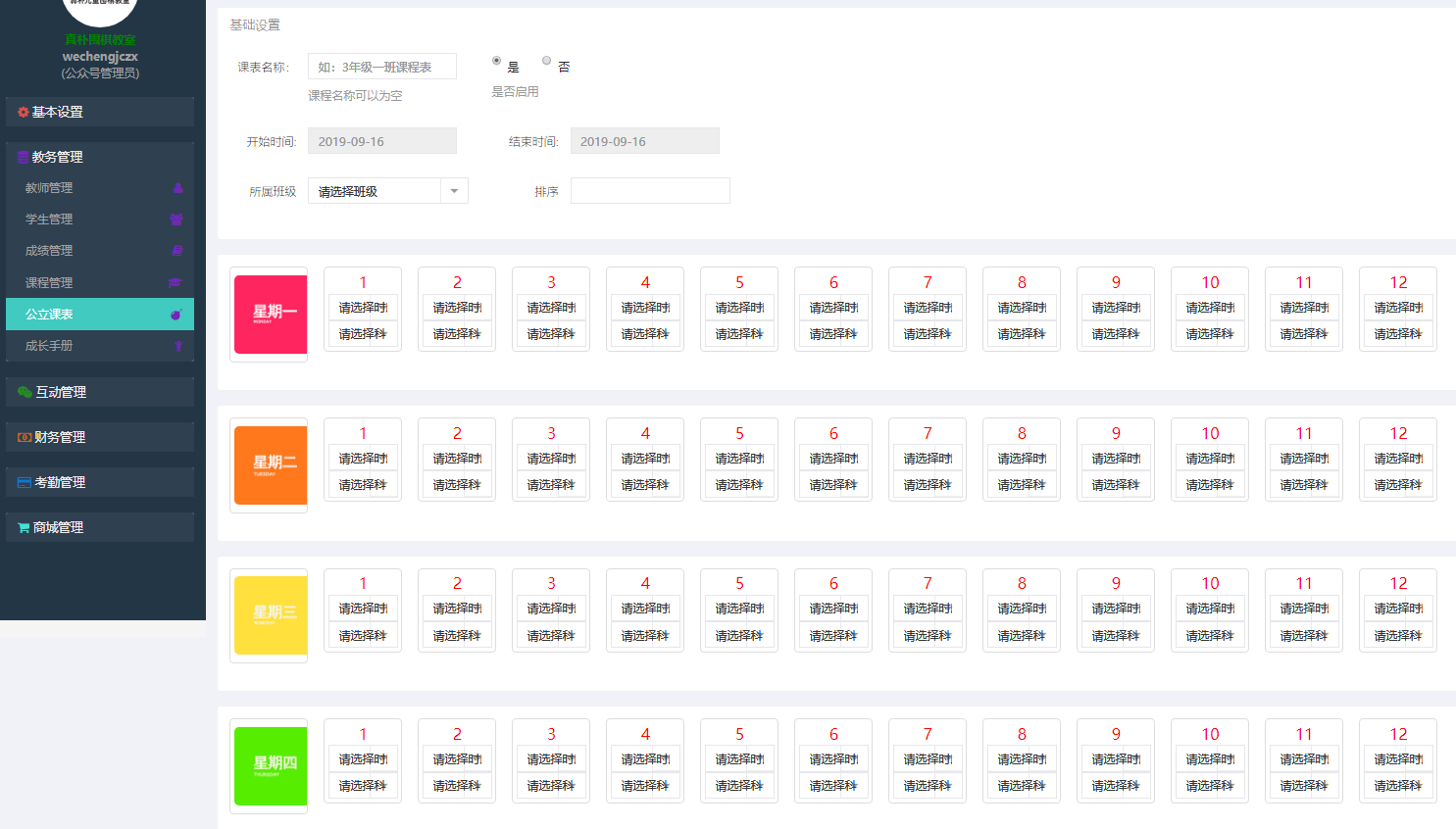The width and height of the screenshot is (1456, 829).
Task: Go to 教师管理 page
Action: (x=100, y=188)
